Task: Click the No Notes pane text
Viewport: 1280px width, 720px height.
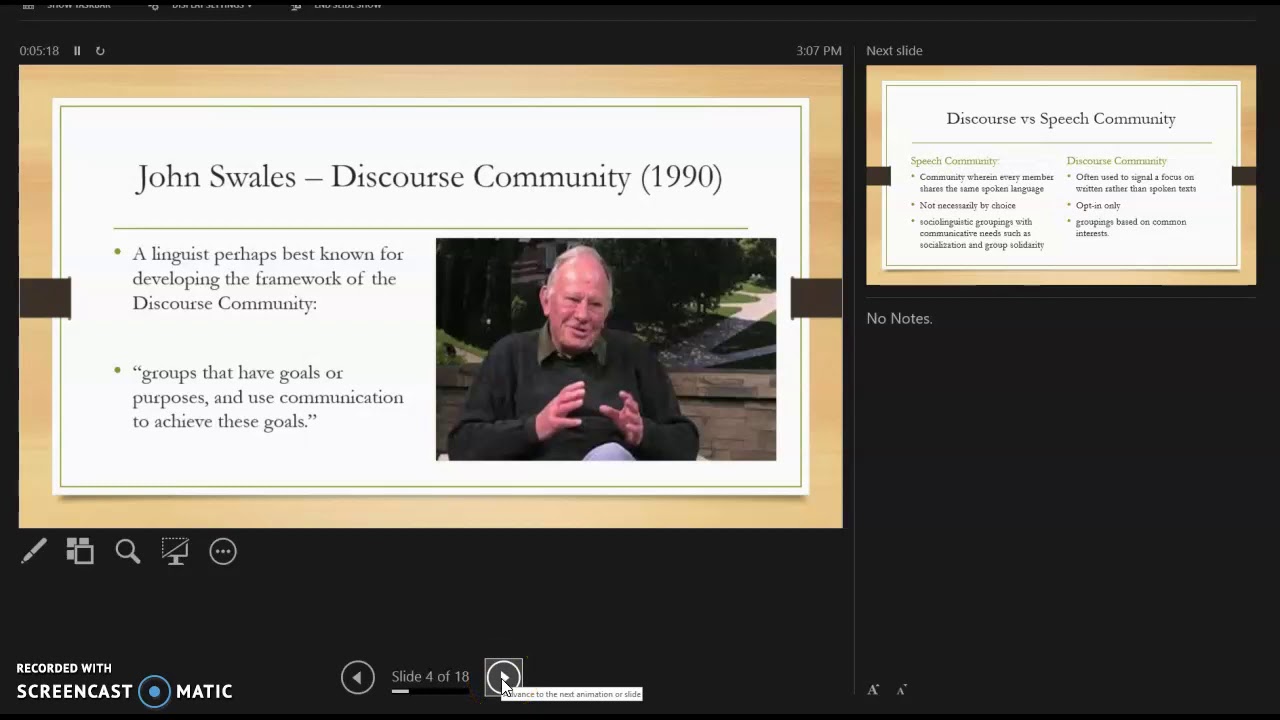Action: [x=899, y=318]
